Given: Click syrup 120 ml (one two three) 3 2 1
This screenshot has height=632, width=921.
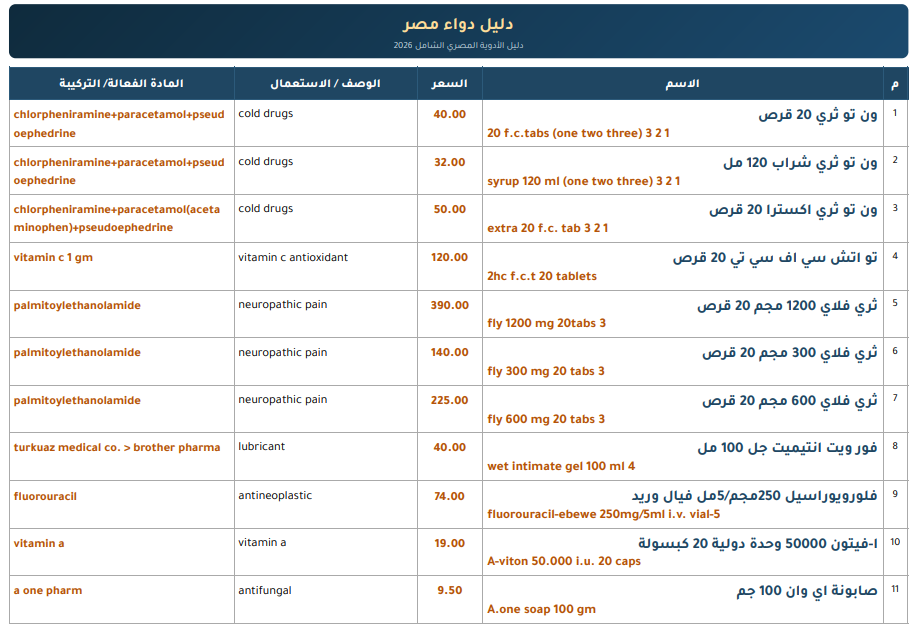Looking at the screenshot, I should click(x=583, y=181).
